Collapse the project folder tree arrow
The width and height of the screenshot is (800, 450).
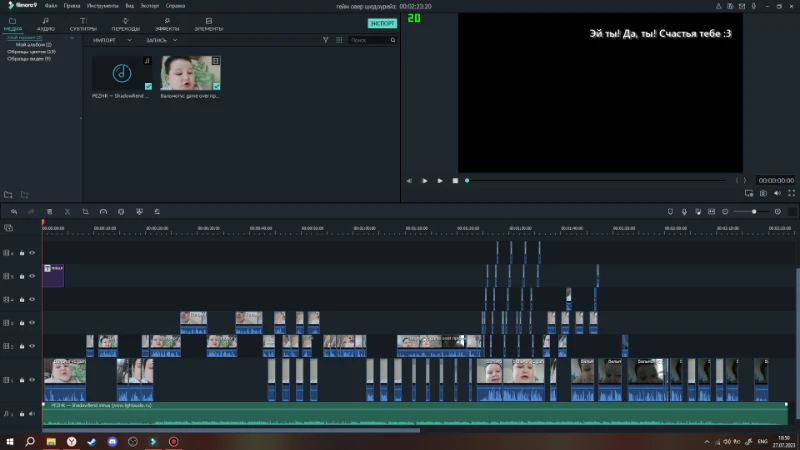pyautogui.click(x=72, y=38)
